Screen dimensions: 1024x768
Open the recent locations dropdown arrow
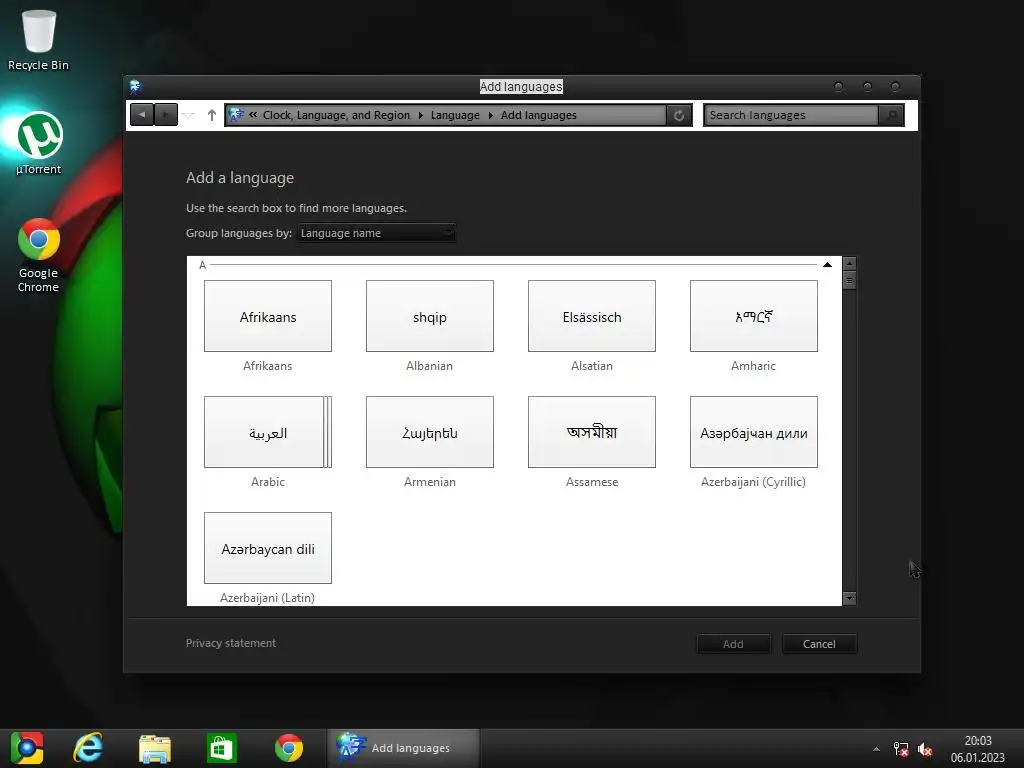[x=189, y=116]
